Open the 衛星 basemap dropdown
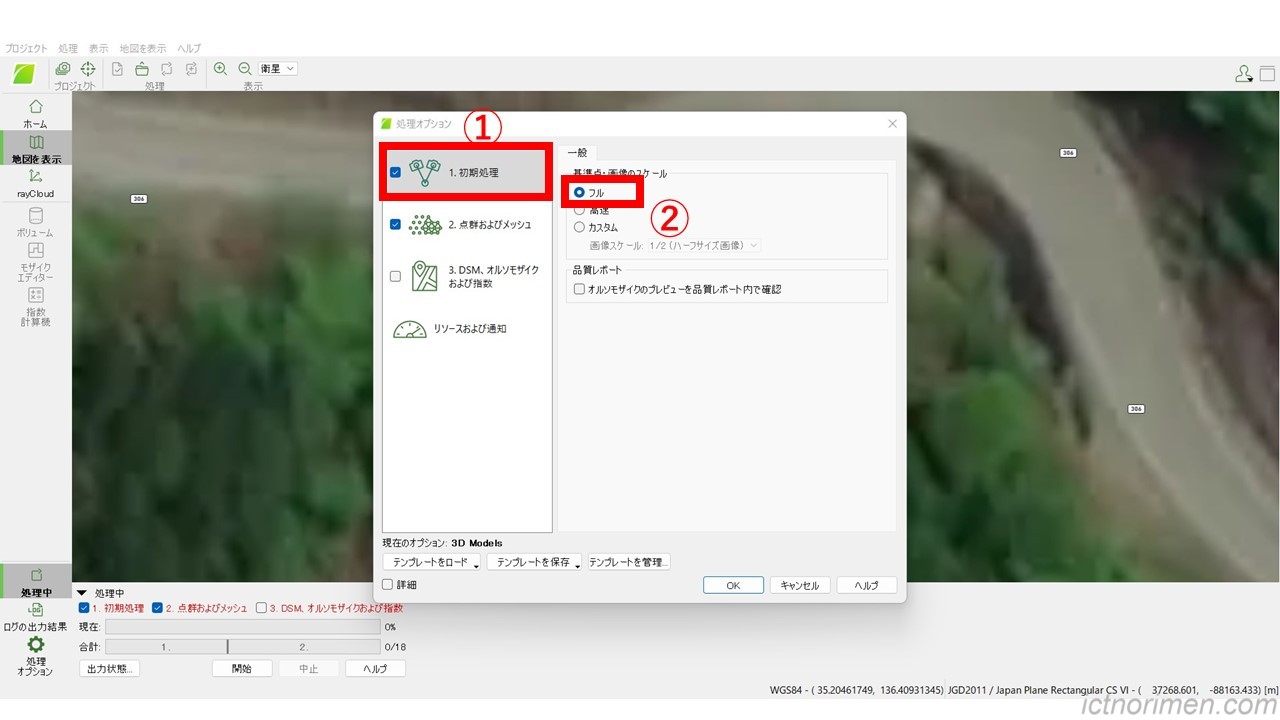1280x720 pixels. pos(275,68)
